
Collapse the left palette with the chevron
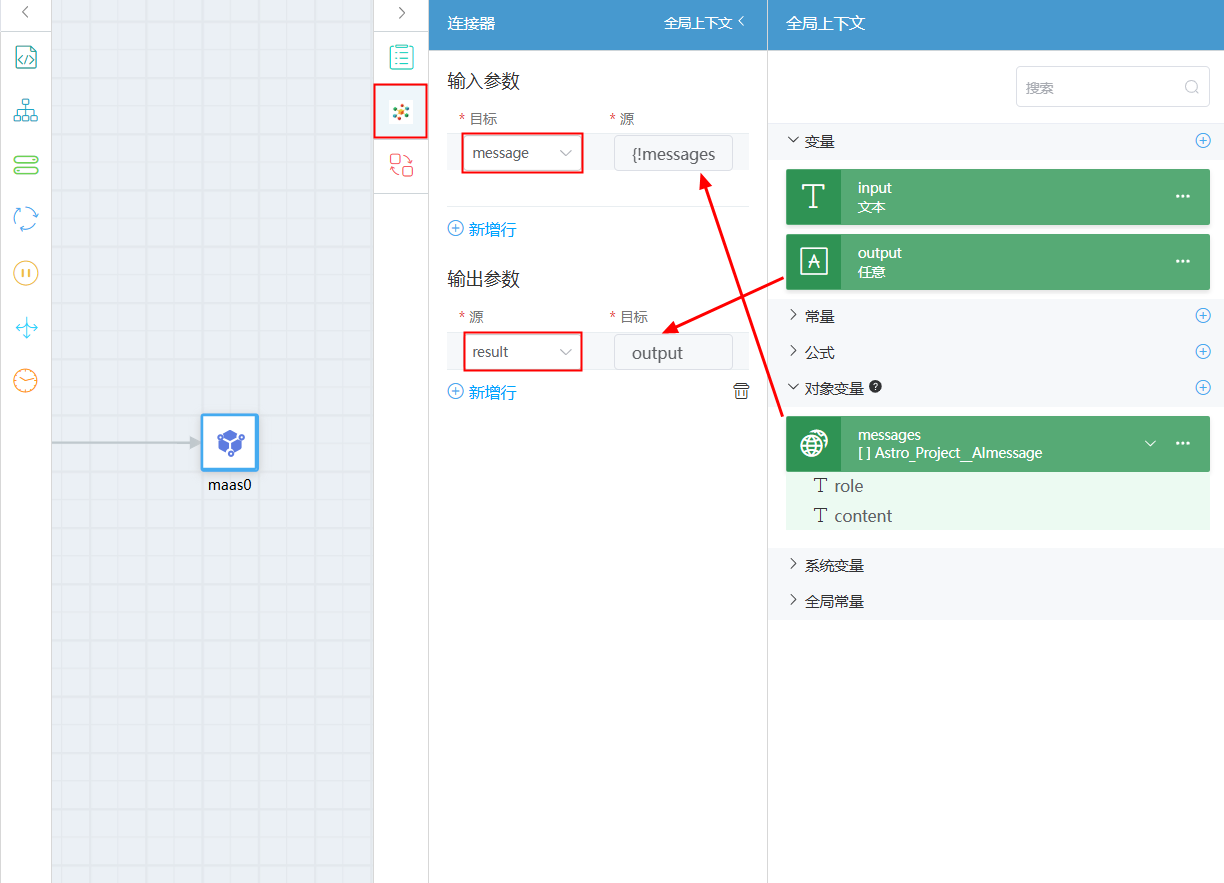(25, 12)
